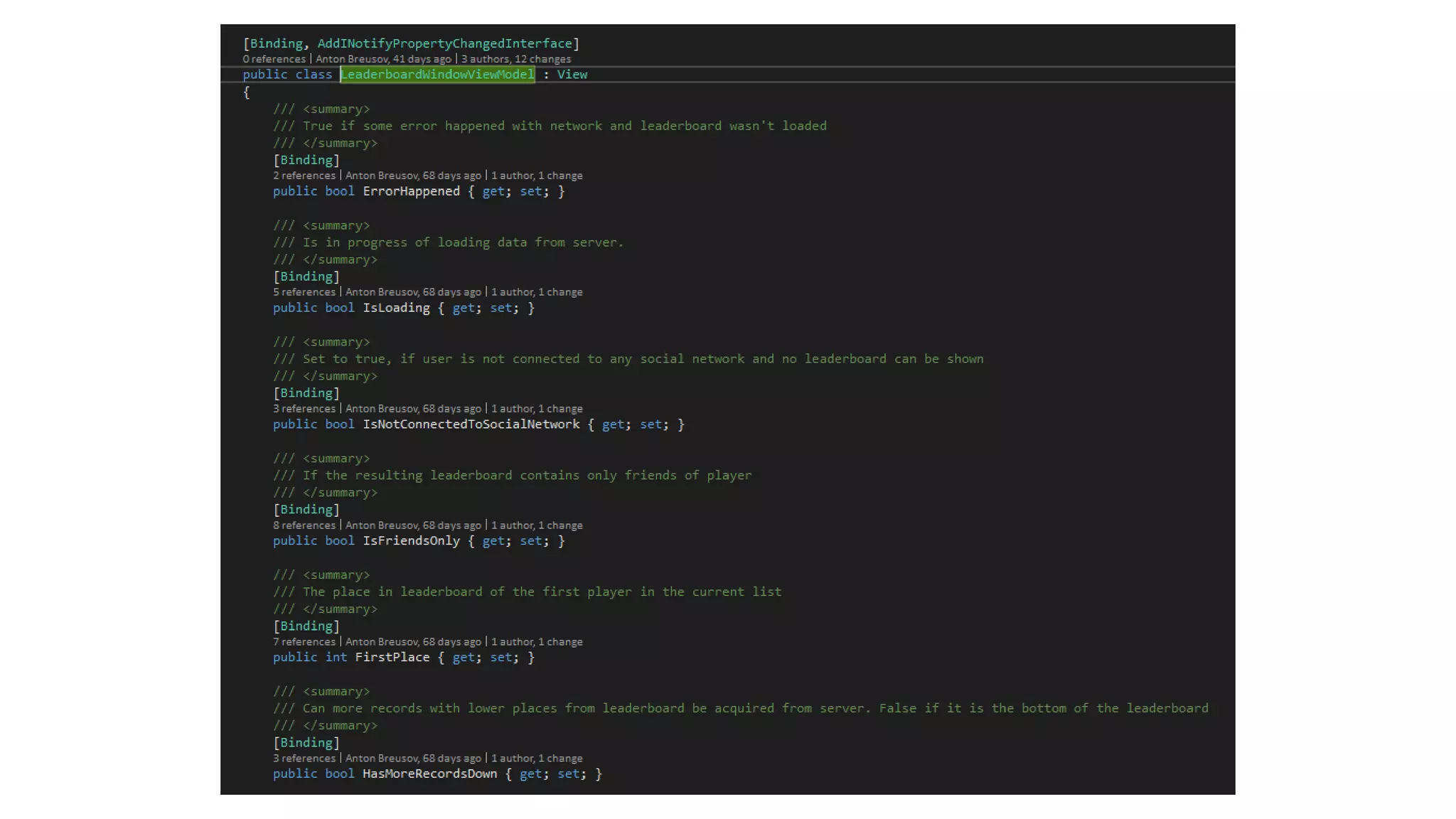Click the 'set' accessor of IsFriendsOnly

click(531, 541)
